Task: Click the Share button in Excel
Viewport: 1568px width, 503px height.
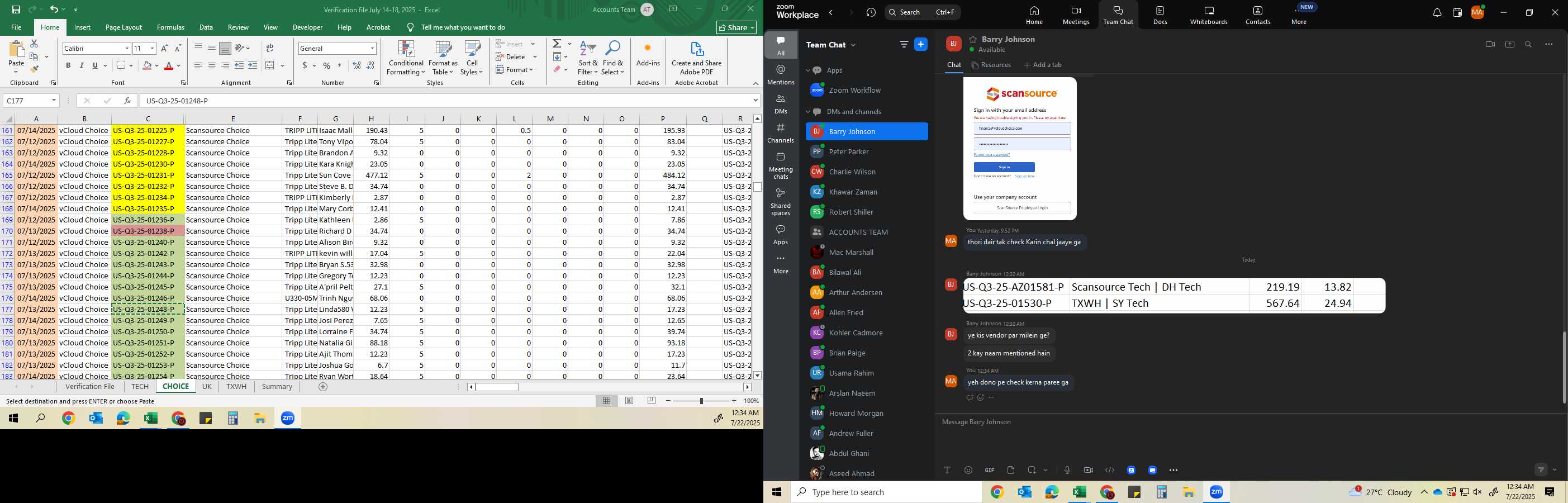Action: tap(737, 27)
